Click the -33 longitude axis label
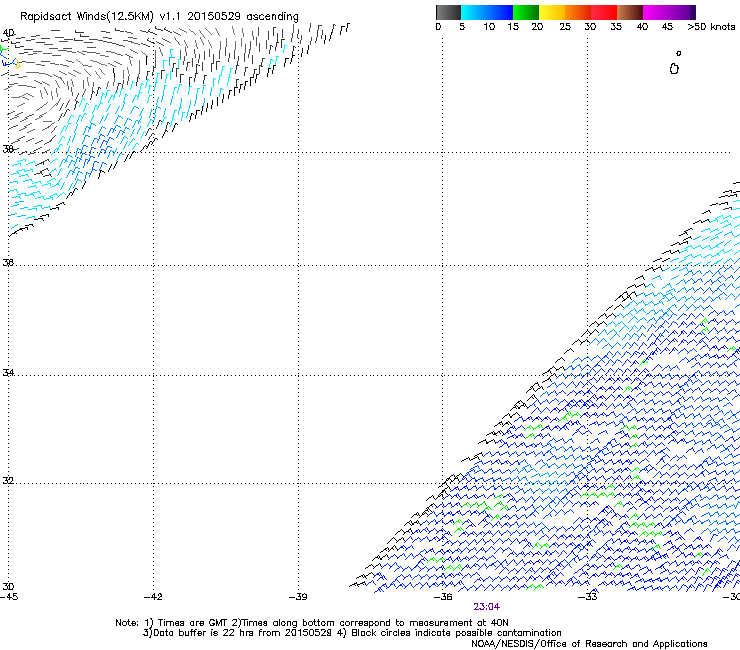This screenshot has width=740, height=650. coord(588,597)
